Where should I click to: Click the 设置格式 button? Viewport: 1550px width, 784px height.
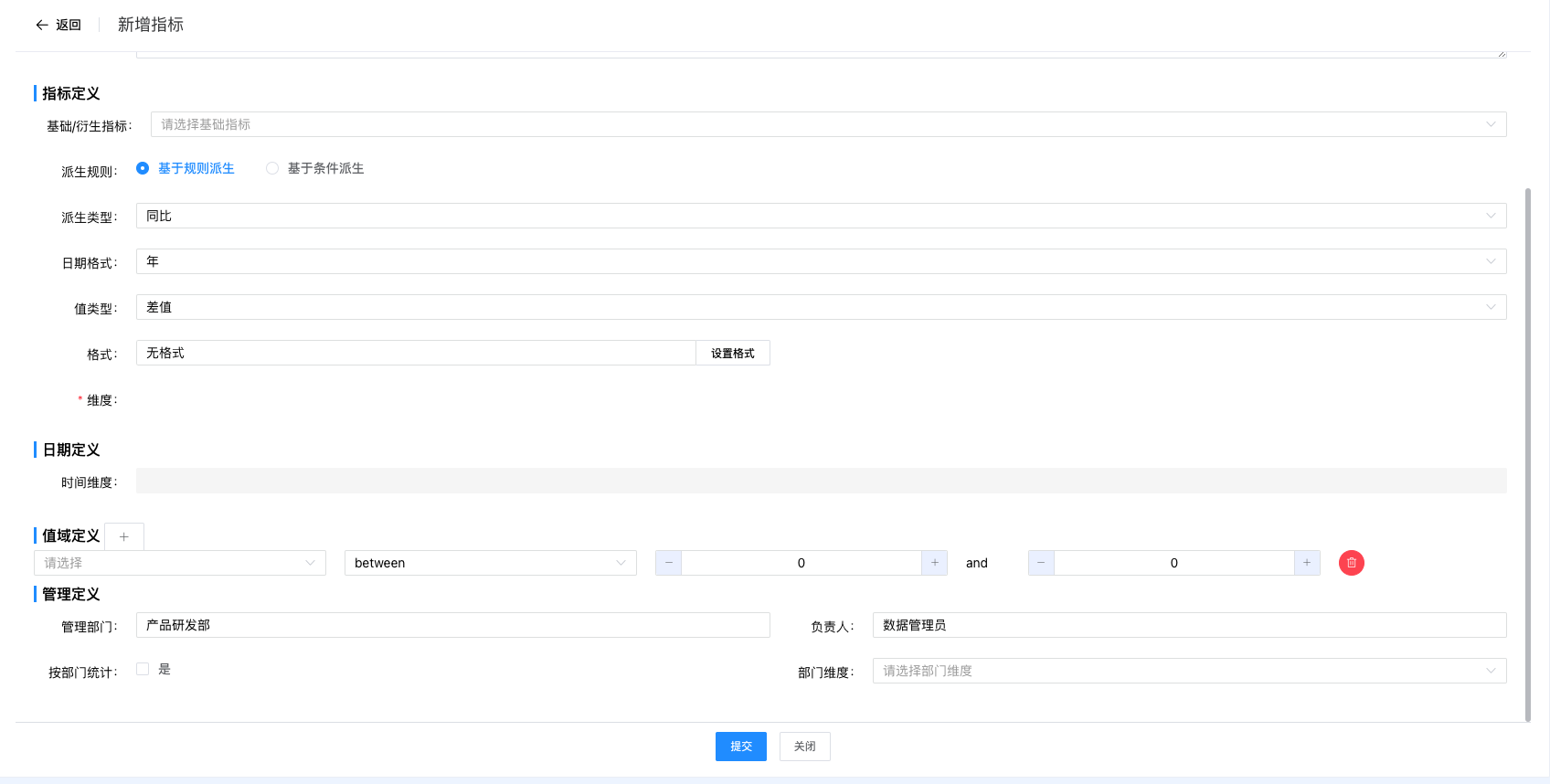coord(732,353)
